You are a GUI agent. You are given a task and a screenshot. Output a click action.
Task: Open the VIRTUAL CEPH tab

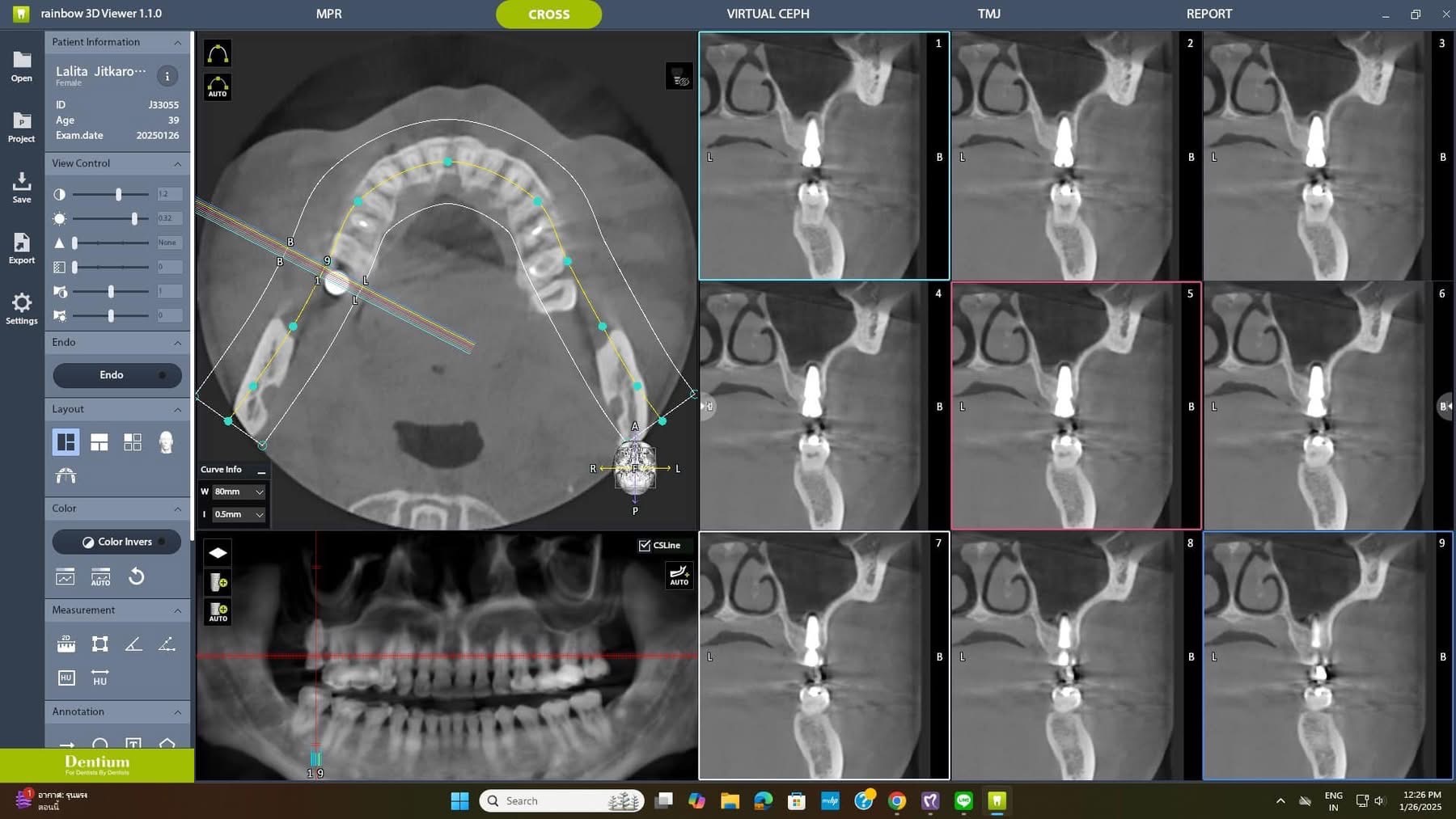(767, 14)
